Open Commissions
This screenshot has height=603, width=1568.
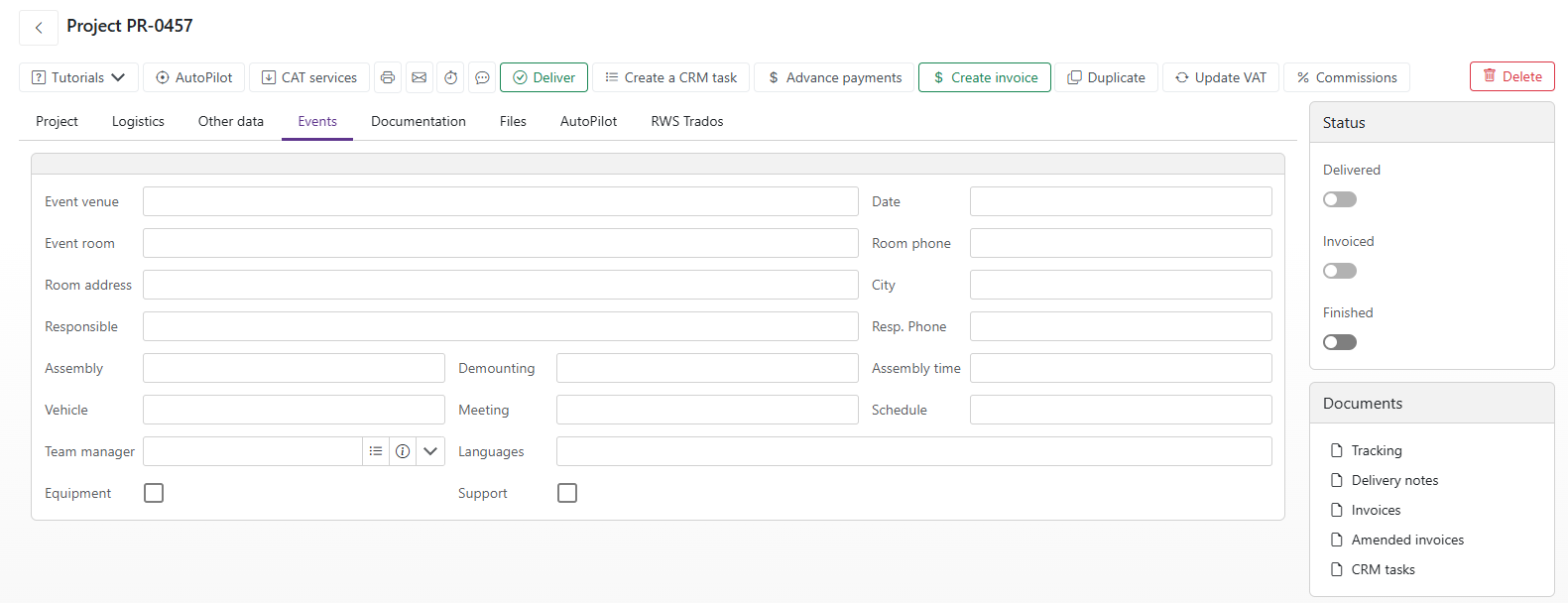[x=1347, y=77]
